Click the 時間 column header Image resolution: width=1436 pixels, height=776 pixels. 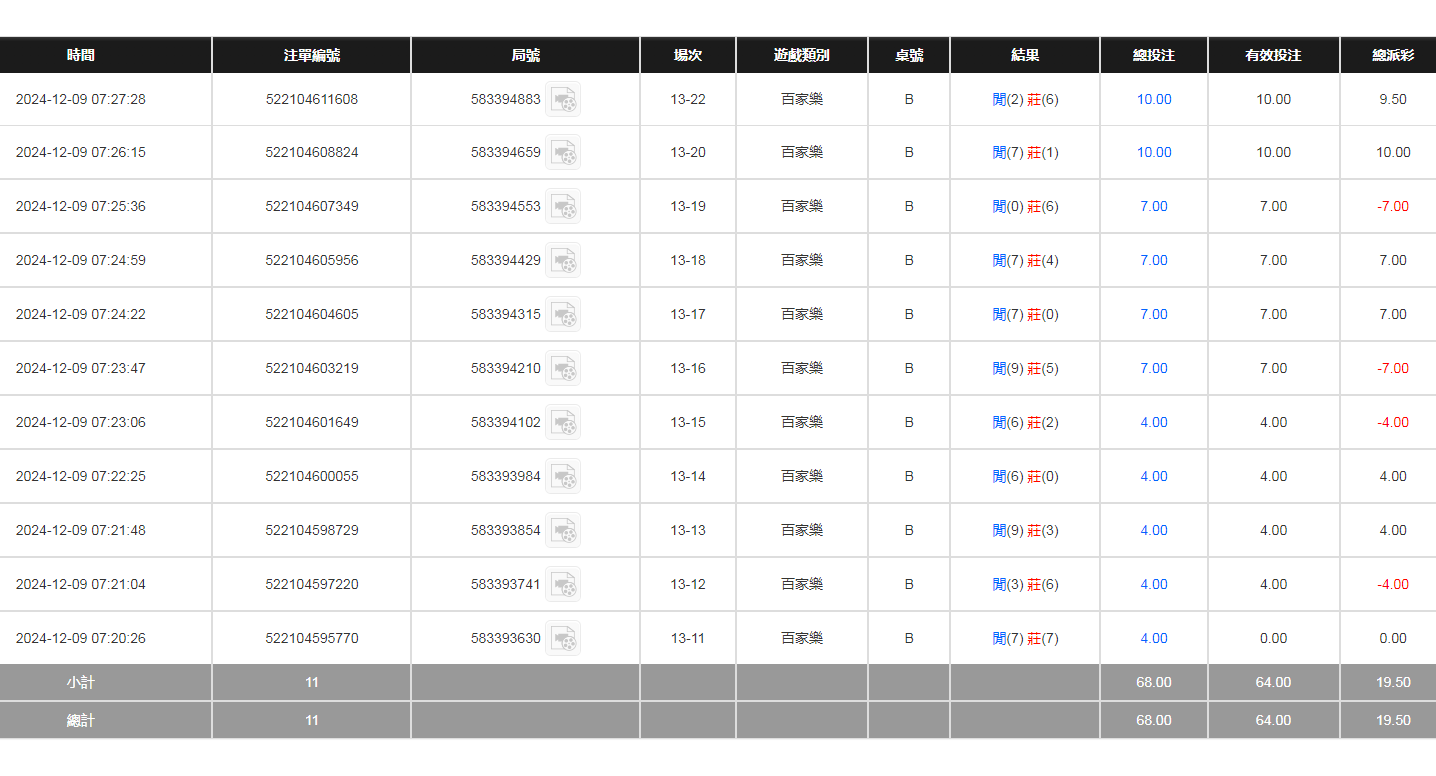[x=81, y=56]
